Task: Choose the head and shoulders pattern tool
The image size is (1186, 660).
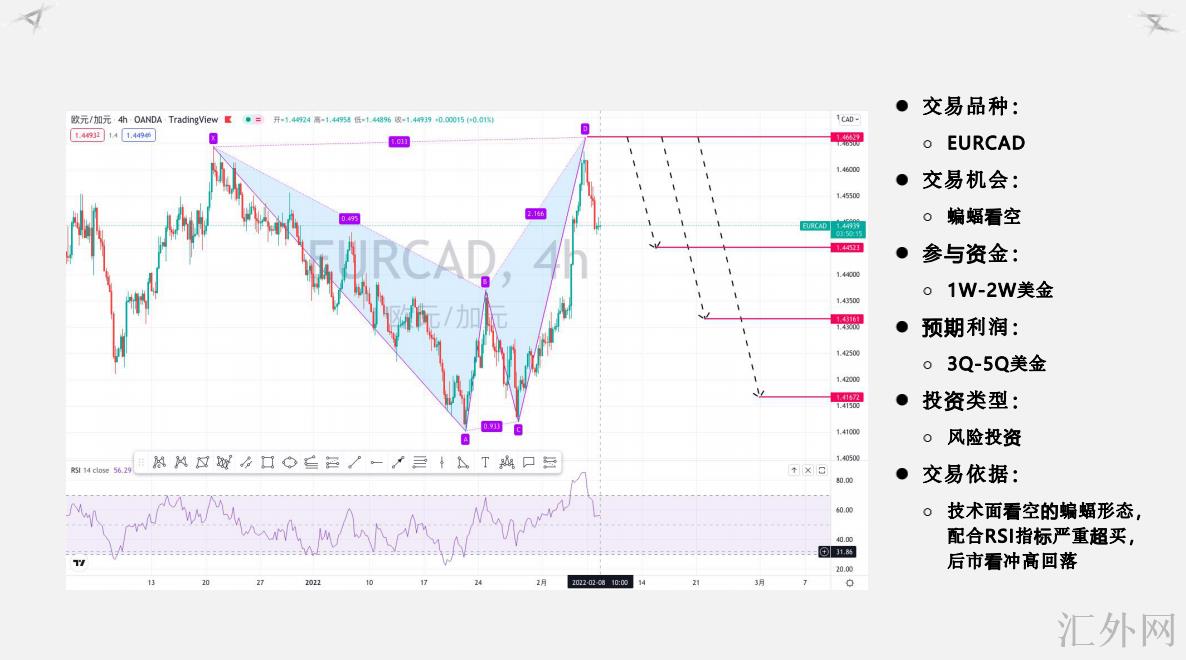Action: tap(506, 462)
